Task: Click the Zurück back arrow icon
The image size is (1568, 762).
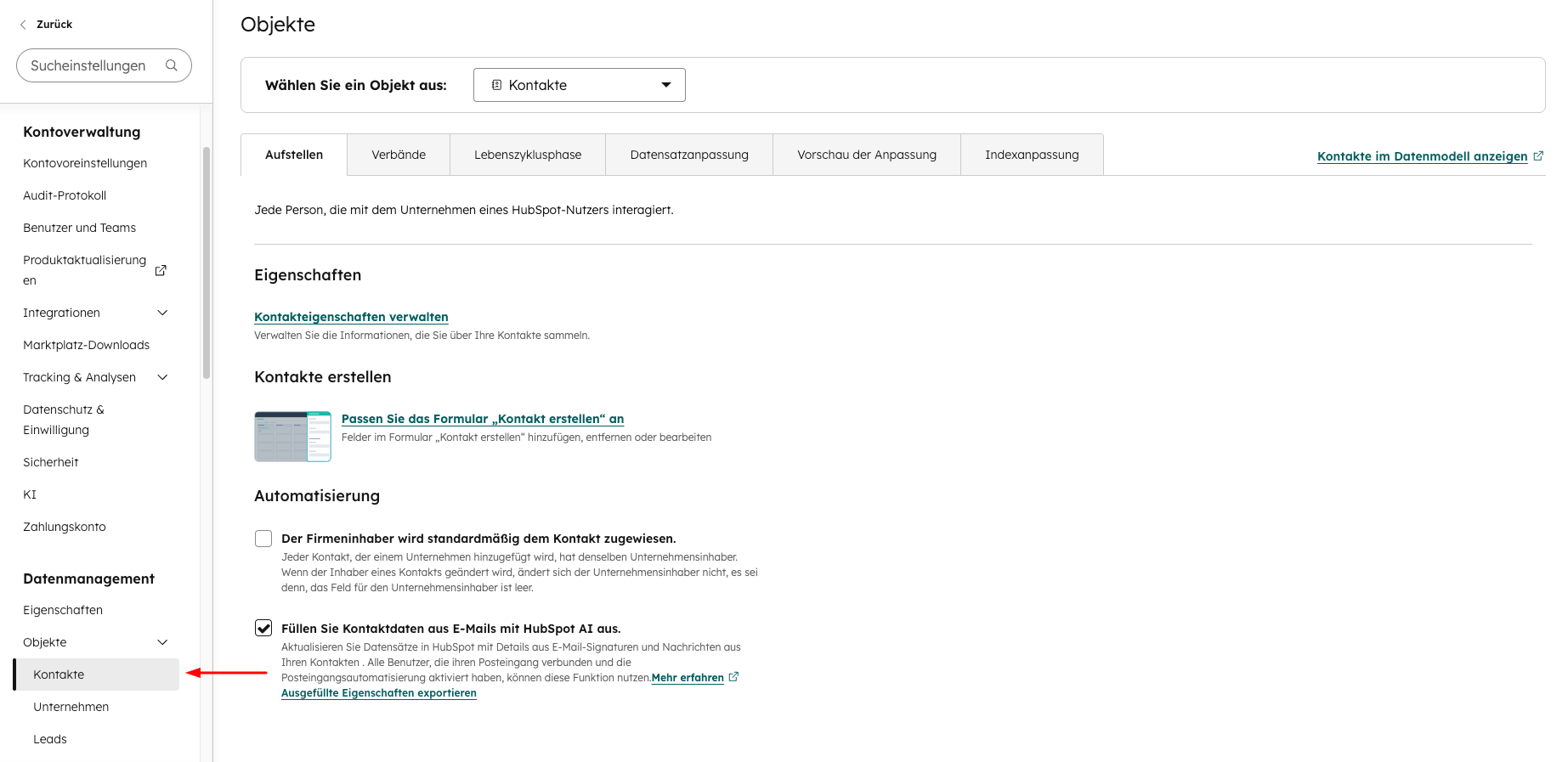Action: coord(23,25)
